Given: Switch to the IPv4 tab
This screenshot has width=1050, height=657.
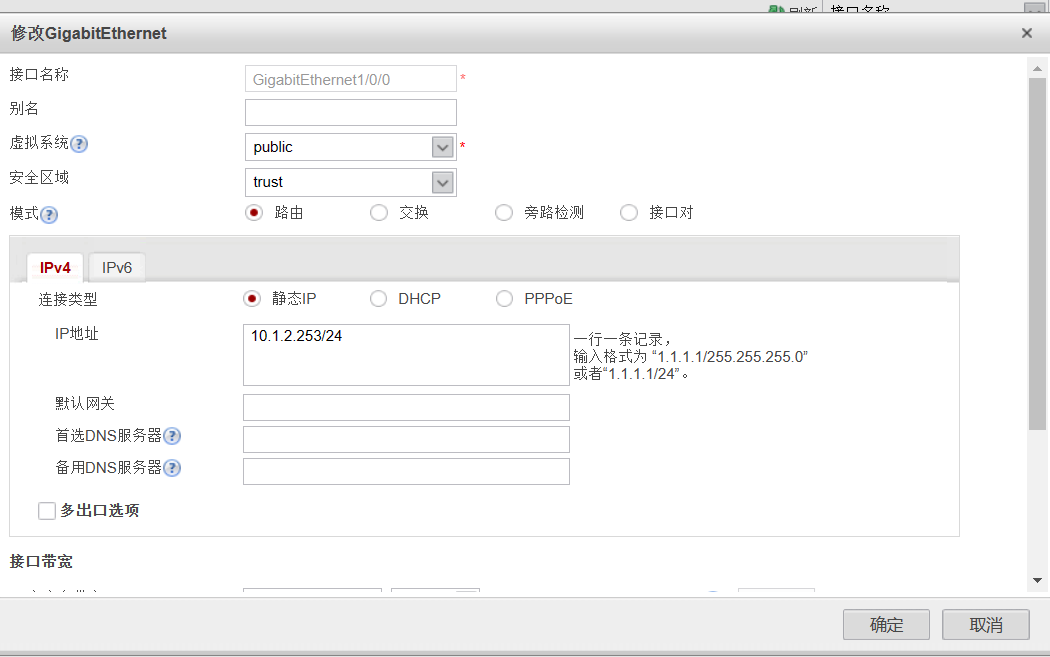Looking at the screenshot, I should [55, 268].
